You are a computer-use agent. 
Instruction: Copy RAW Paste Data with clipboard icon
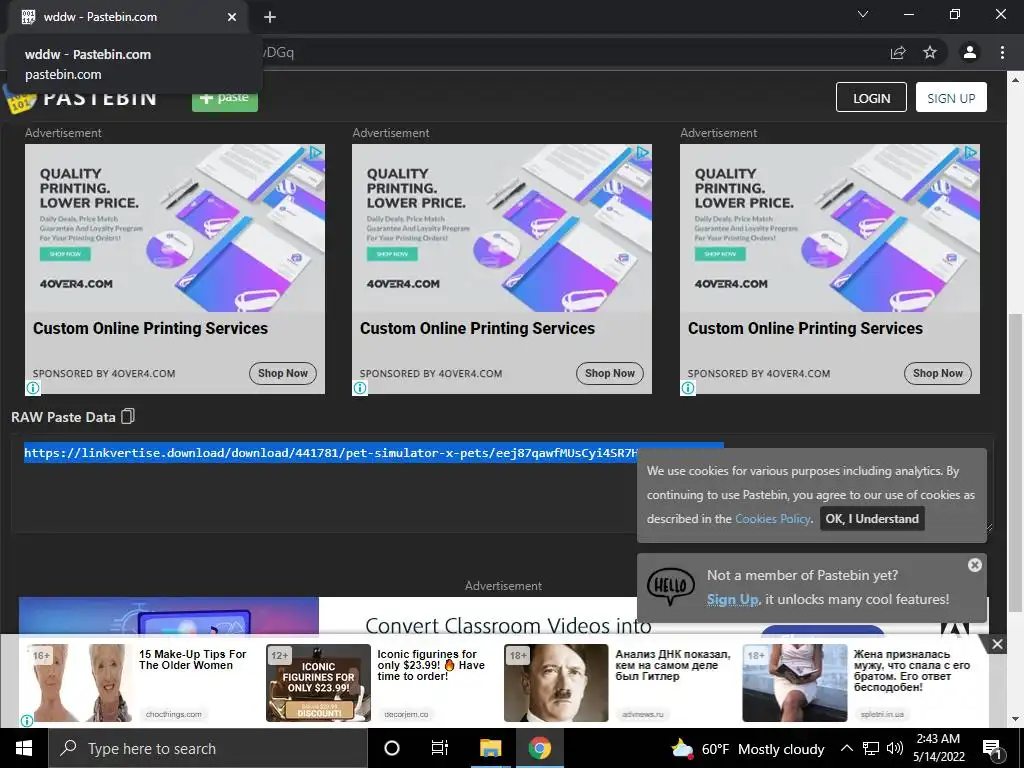(128, 416)
